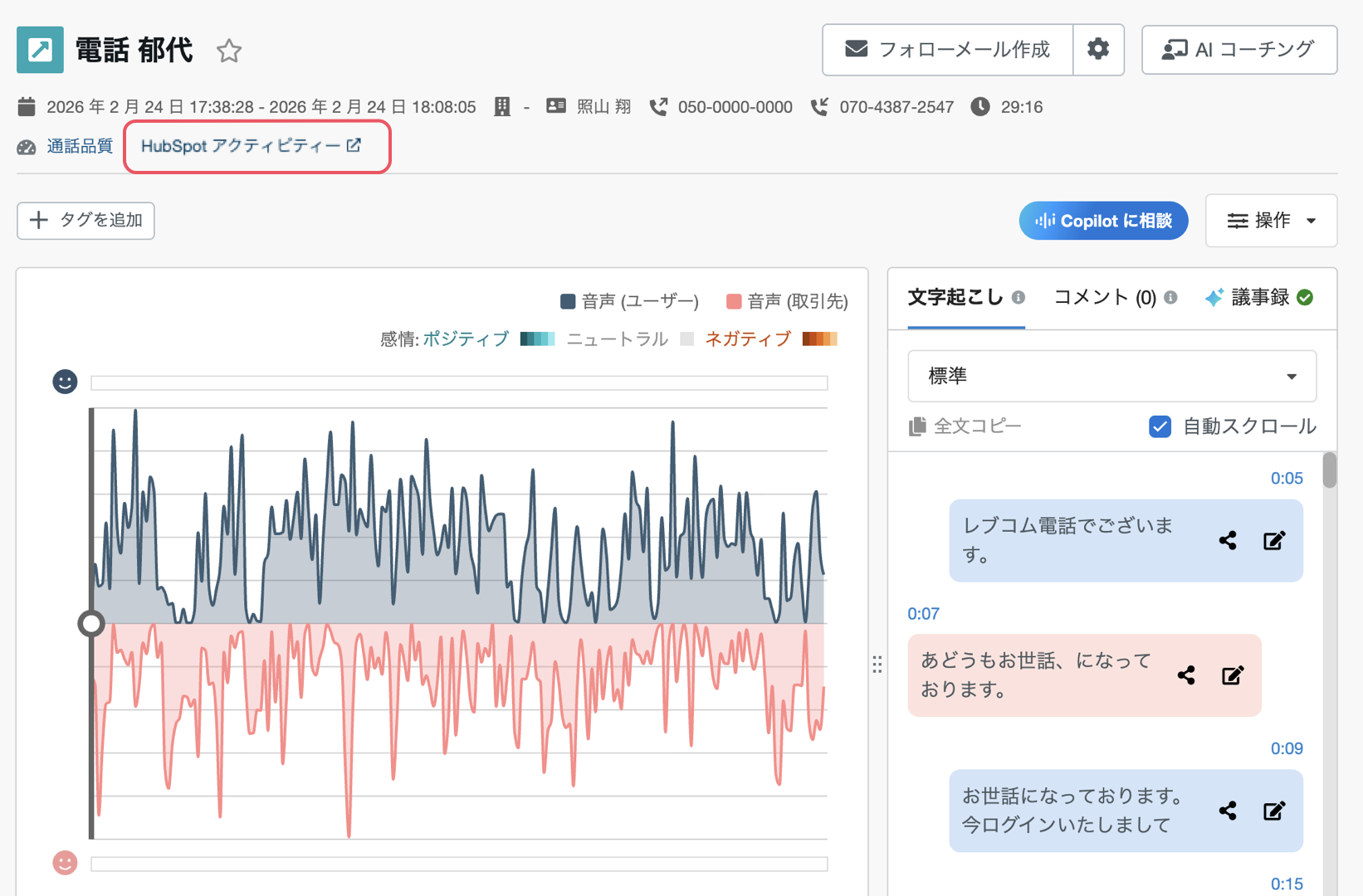Image resolution: width=1363 pixels, height=896 pixels.
Task: Click the playback position handle on waveform
Action: 90,623
